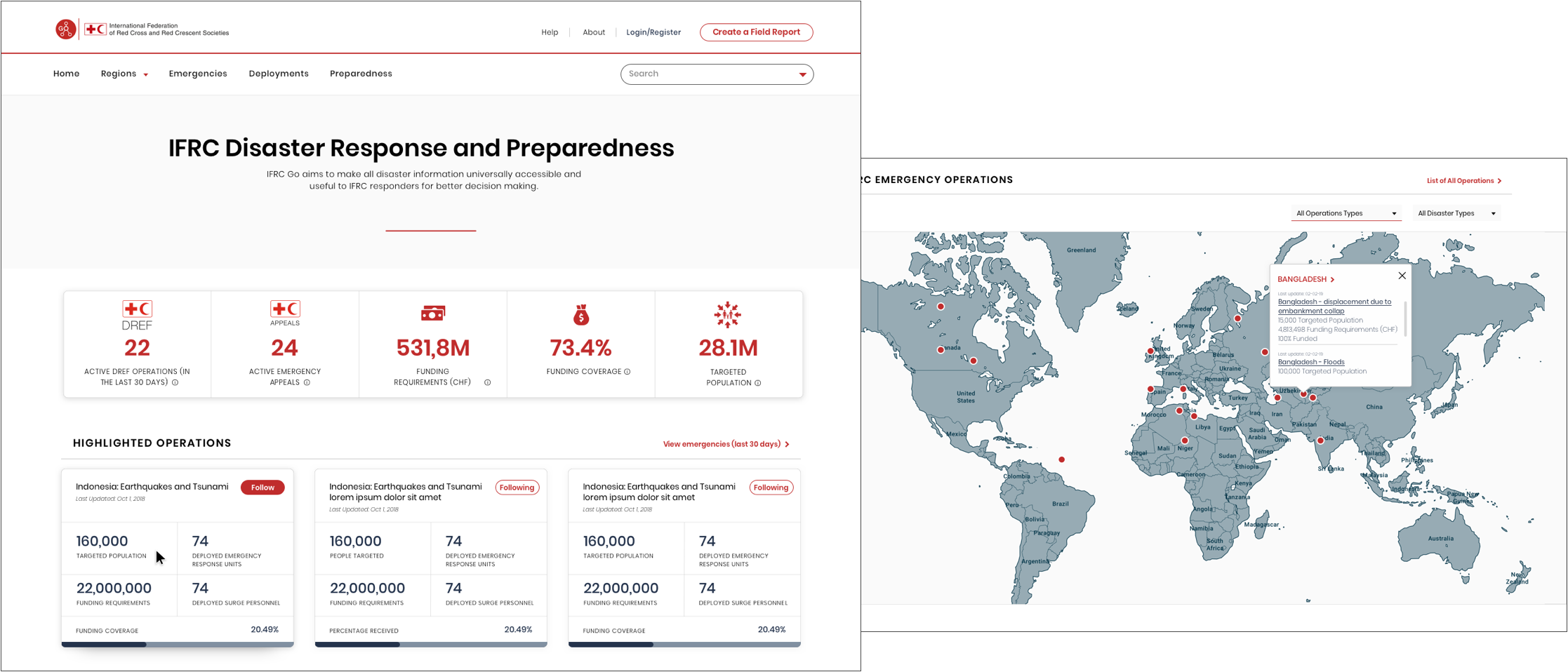Screen dimensions: 1568x672
Task: Open the Emergencies menu item
Action: (x=198, y=74)
